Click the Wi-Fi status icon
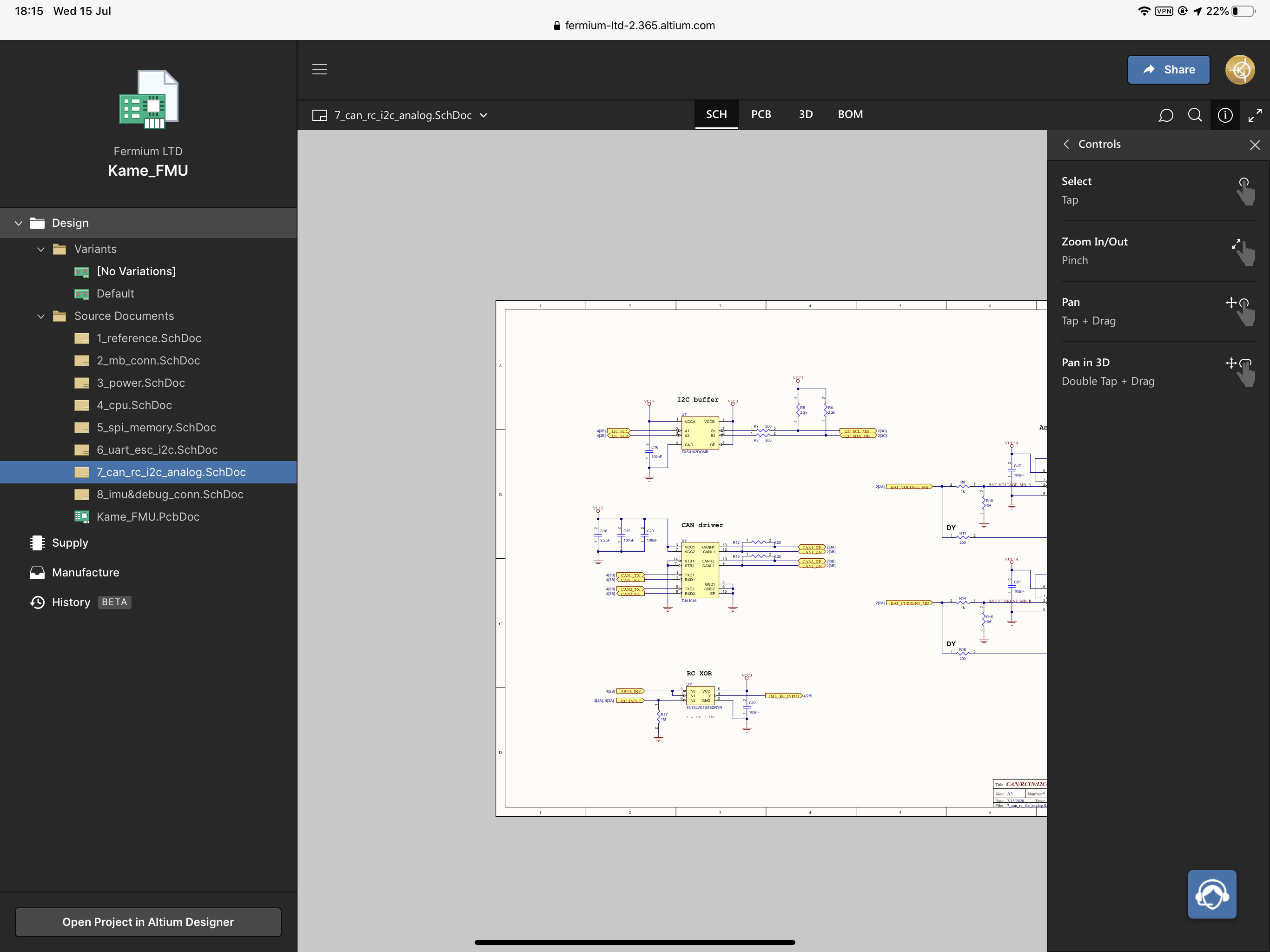The width and height of the screenshot is (1270, 952). point(1144,11)
